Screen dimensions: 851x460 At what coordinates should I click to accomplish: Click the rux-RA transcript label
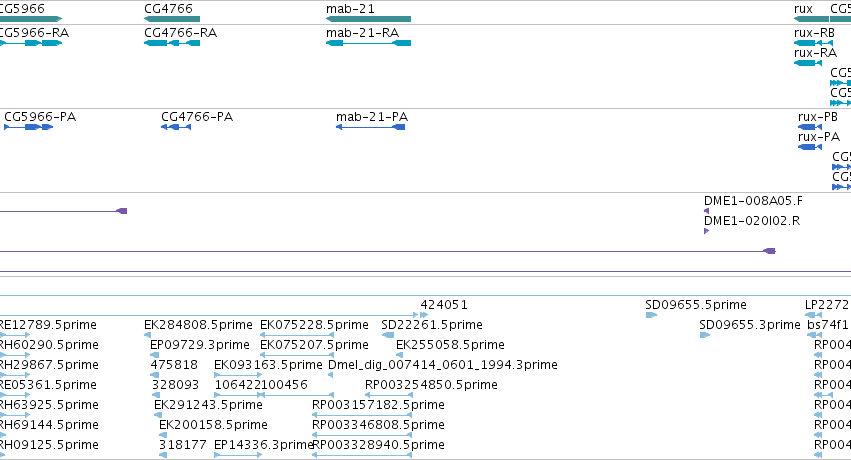(x=815, y=53)
